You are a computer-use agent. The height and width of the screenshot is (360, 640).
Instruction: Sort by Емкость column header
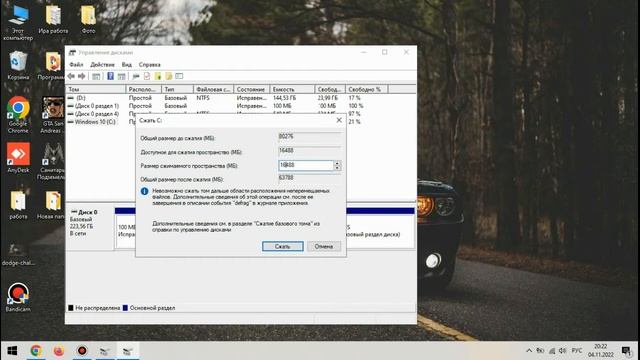tap(292, 89)
